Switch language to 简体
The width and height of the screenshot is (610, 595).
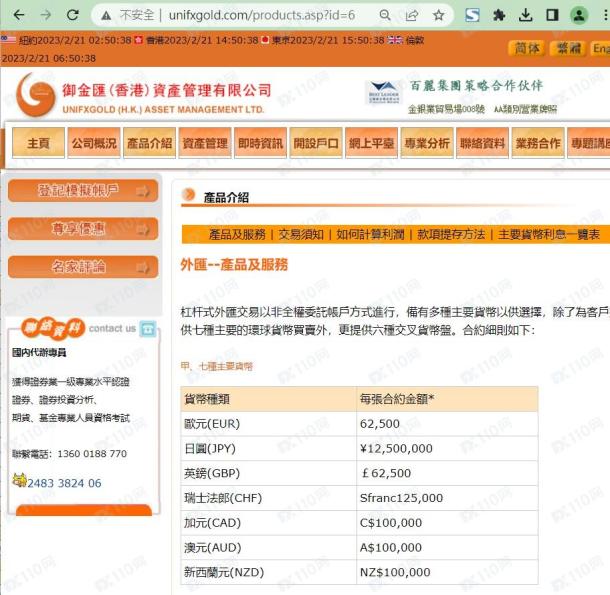coord(527,48)
